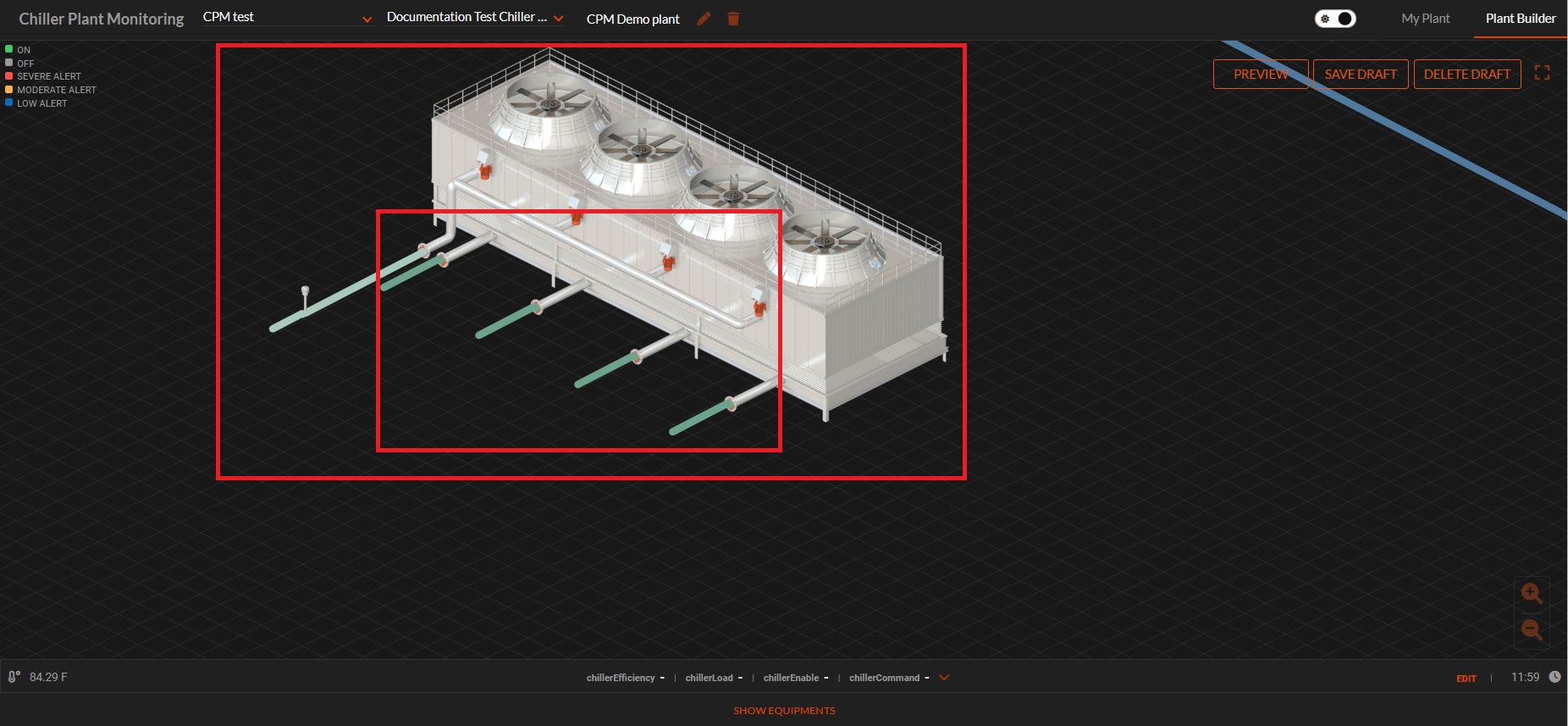Delete plant using trash icon
Image resolution: width=1568 pixels, height=726 pixels.
(x=733, y=19)
